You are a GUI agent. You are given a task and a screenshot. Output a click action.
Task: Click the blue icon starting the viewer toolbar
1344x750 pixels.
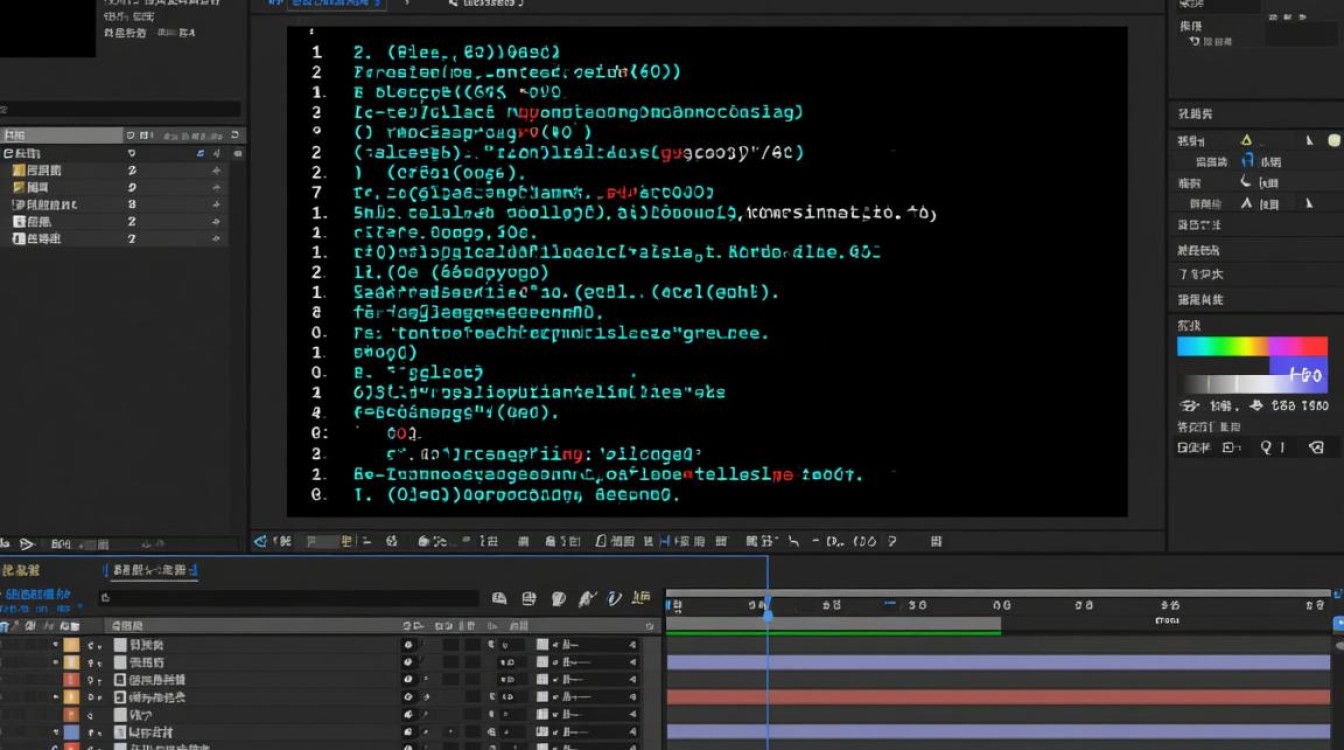tap(261, 541)
